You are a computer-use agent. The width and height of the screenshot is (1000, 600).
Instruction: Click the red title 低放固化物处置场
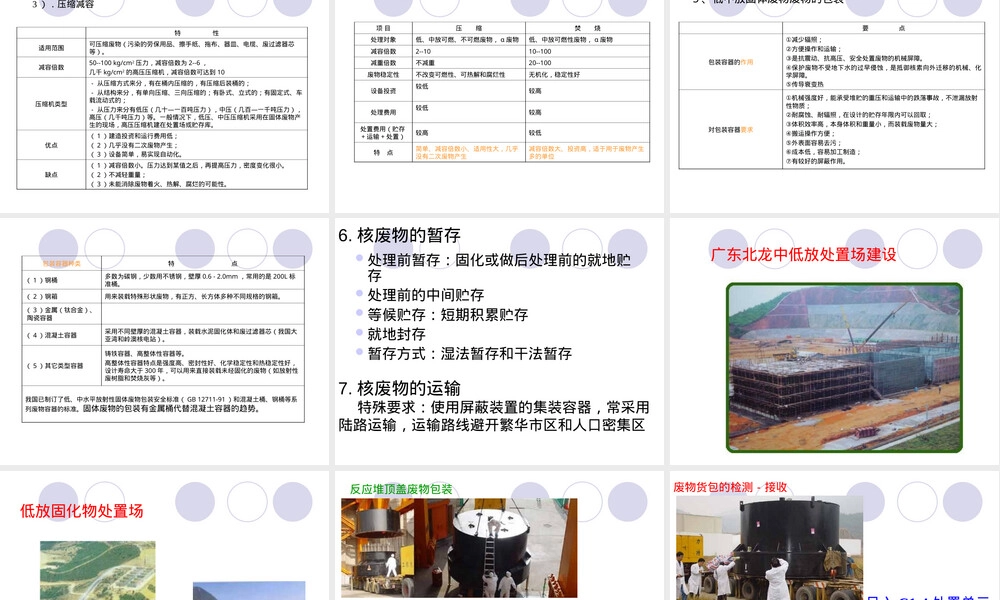pos(82,511)
